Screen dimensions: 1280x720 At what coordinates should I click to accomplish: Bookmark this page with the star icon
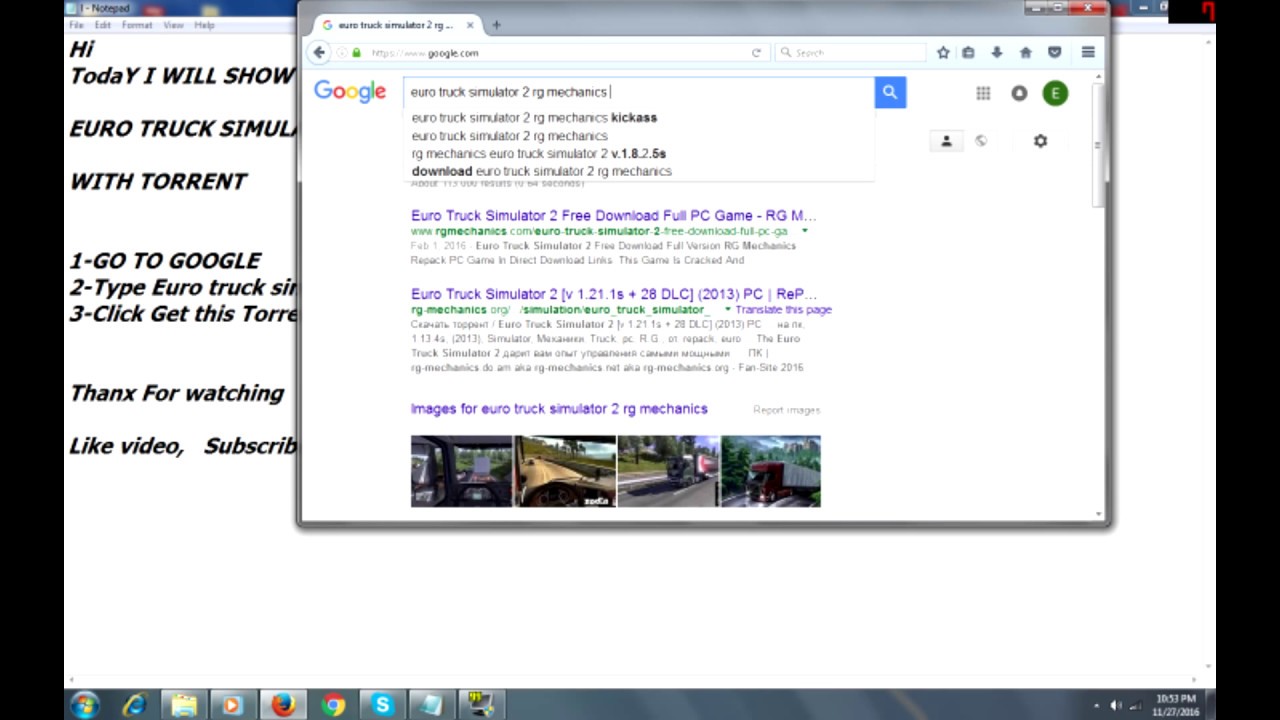point(943,52)
